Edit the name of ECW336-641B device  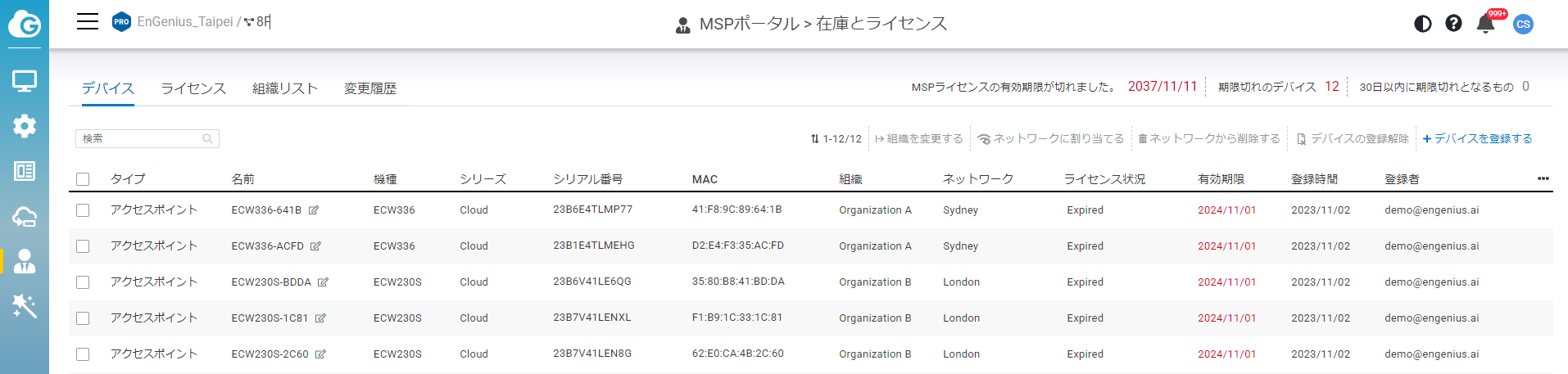(x=314, y=210)
